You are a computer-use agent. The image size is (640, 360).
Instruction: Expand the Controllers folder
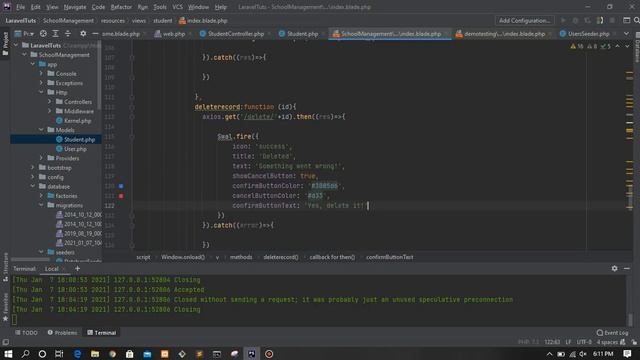pyautogui.click(x=50, y=102)
